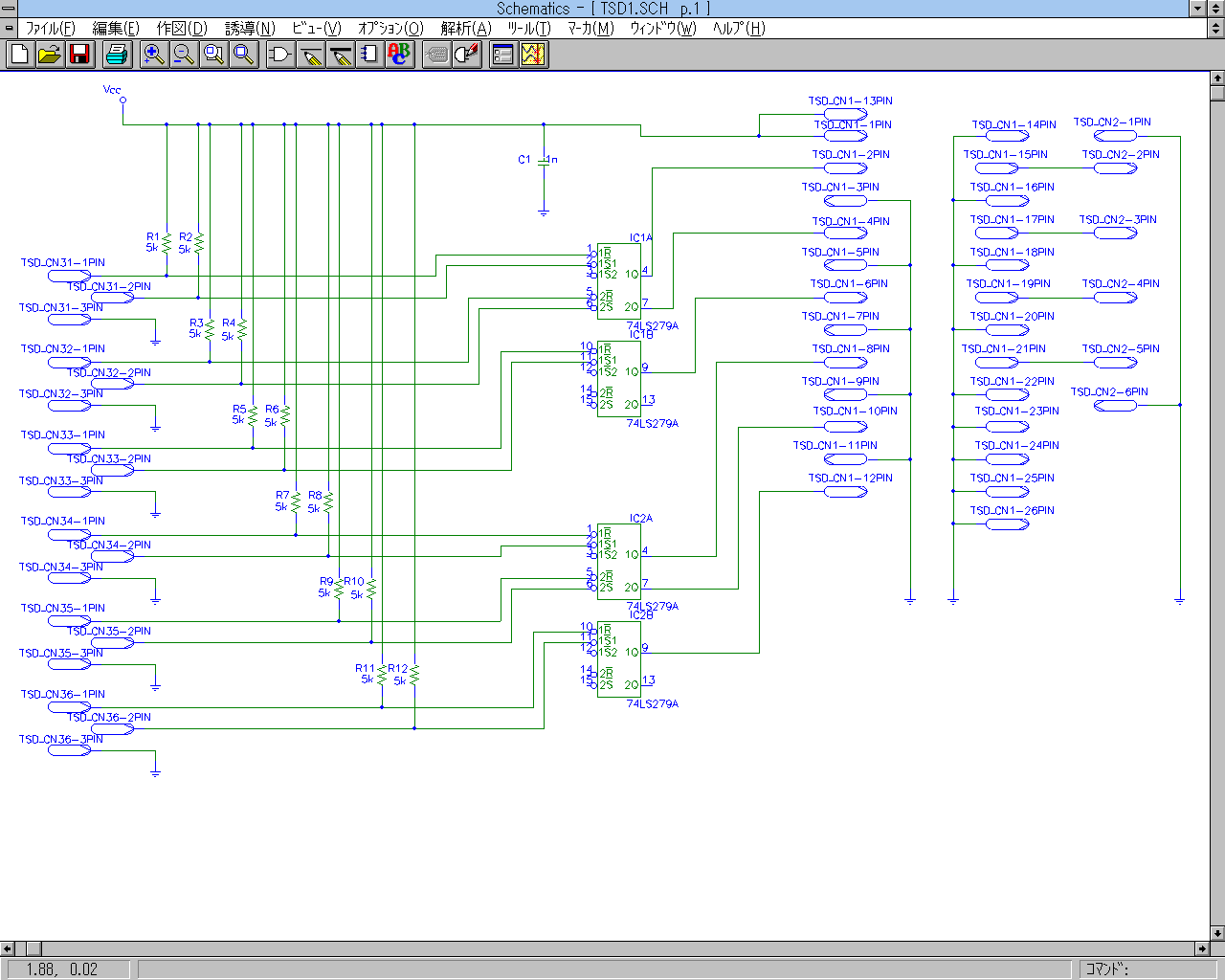Open the window control menu box in title bar
This screenshot has width=1225, height=980.
coord(9,9)
